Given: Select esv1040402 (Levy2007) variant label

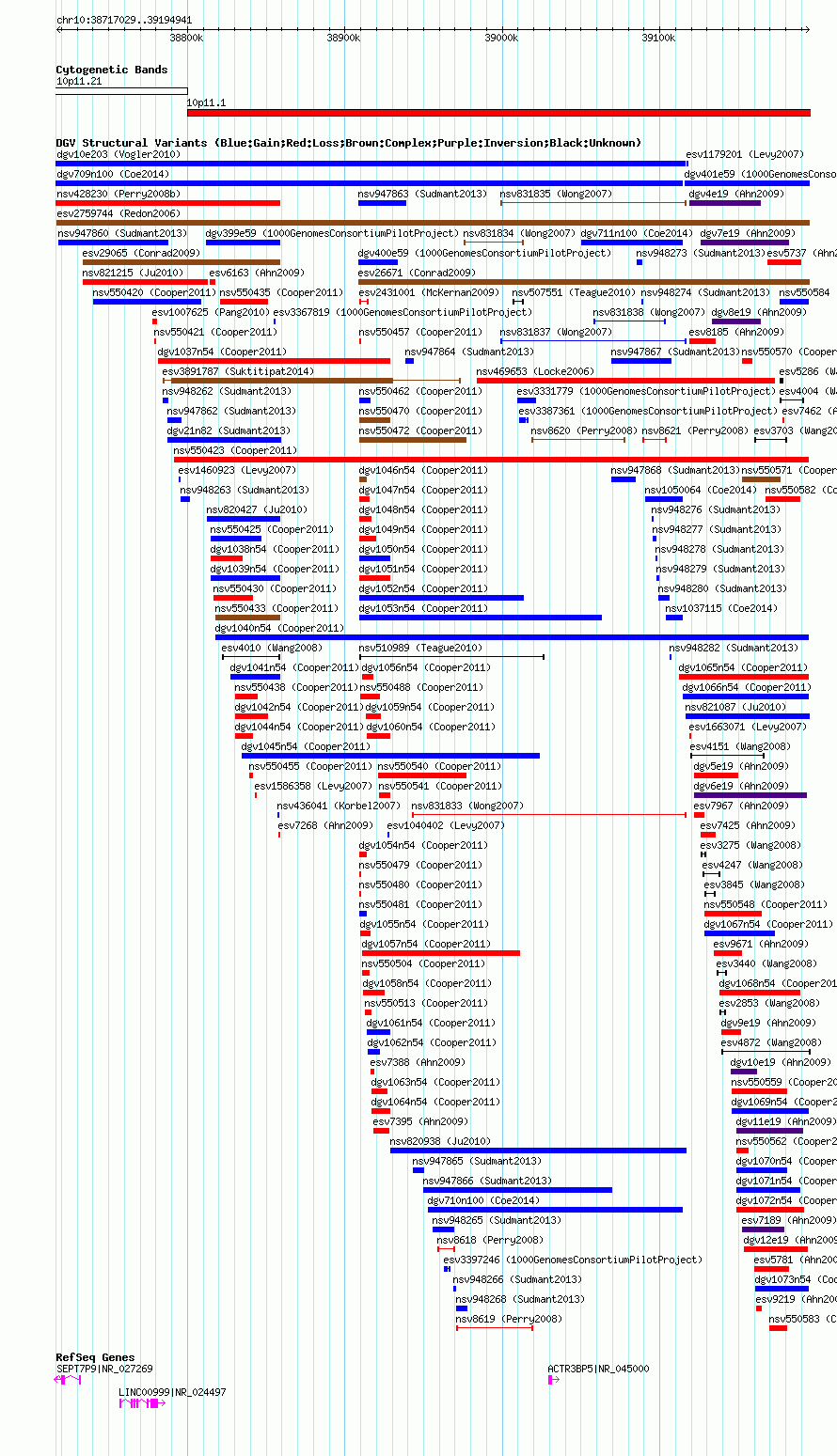Looking at the screenshot, I should pyautogui.click(x=446, y=825).
